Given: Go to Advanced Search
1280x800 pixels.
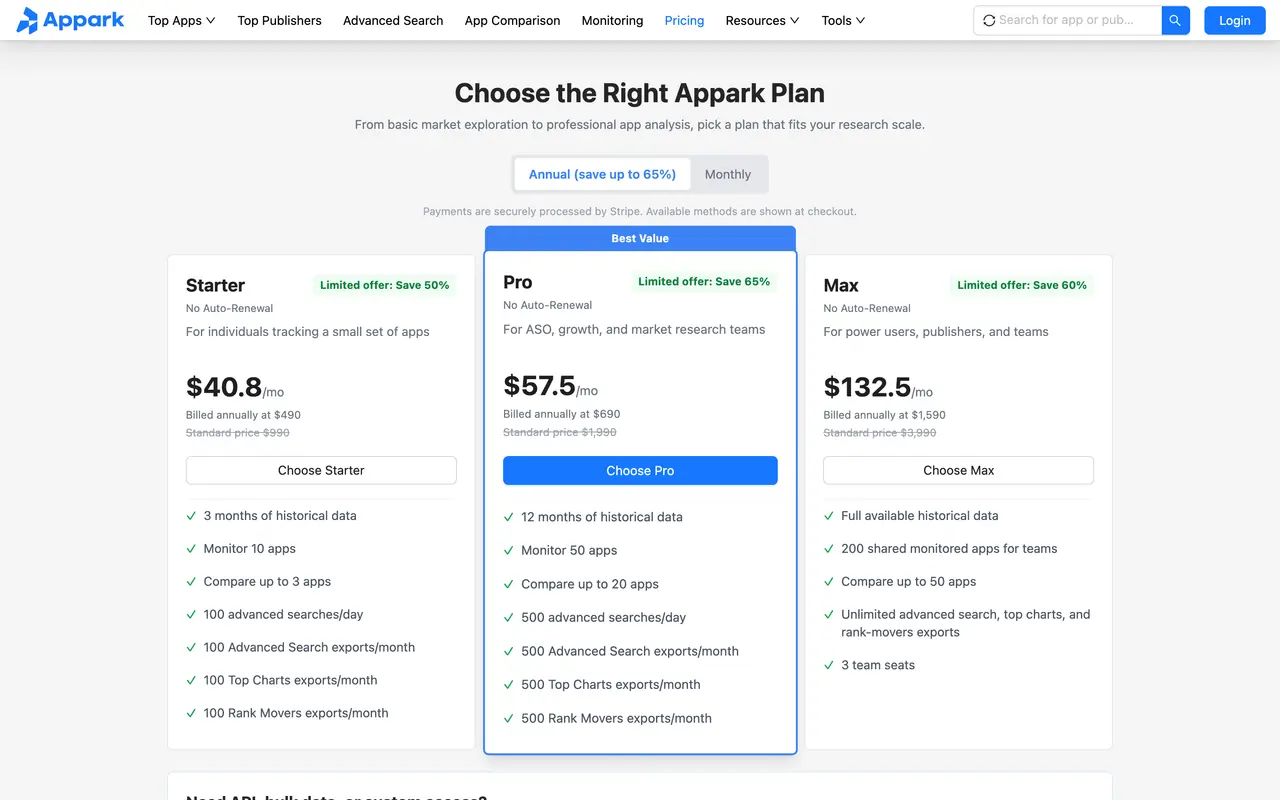Looking at the screenshot, I should (x=393, y=20).
